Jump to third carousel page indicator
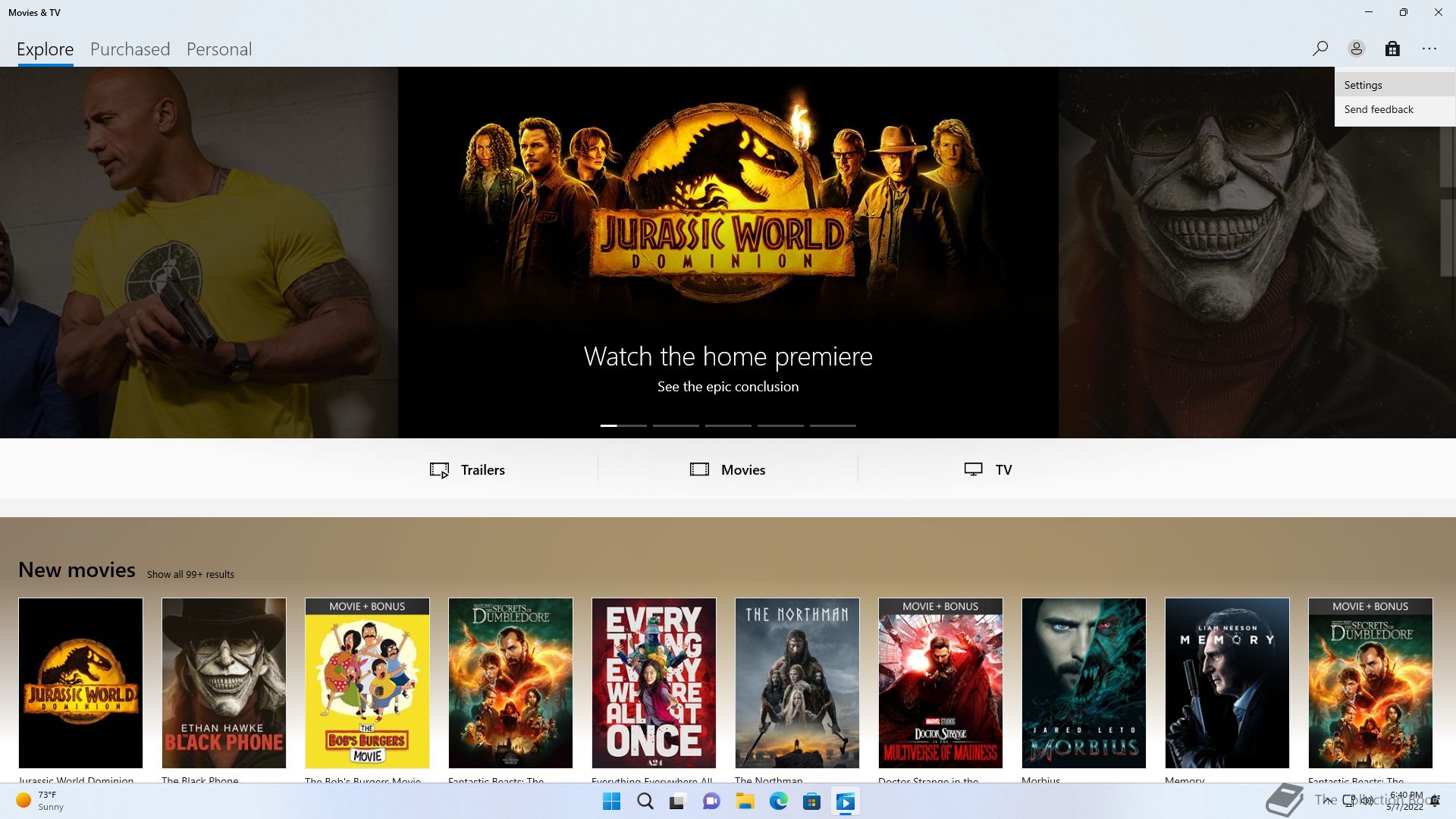1456x819 pixels. 728,425
